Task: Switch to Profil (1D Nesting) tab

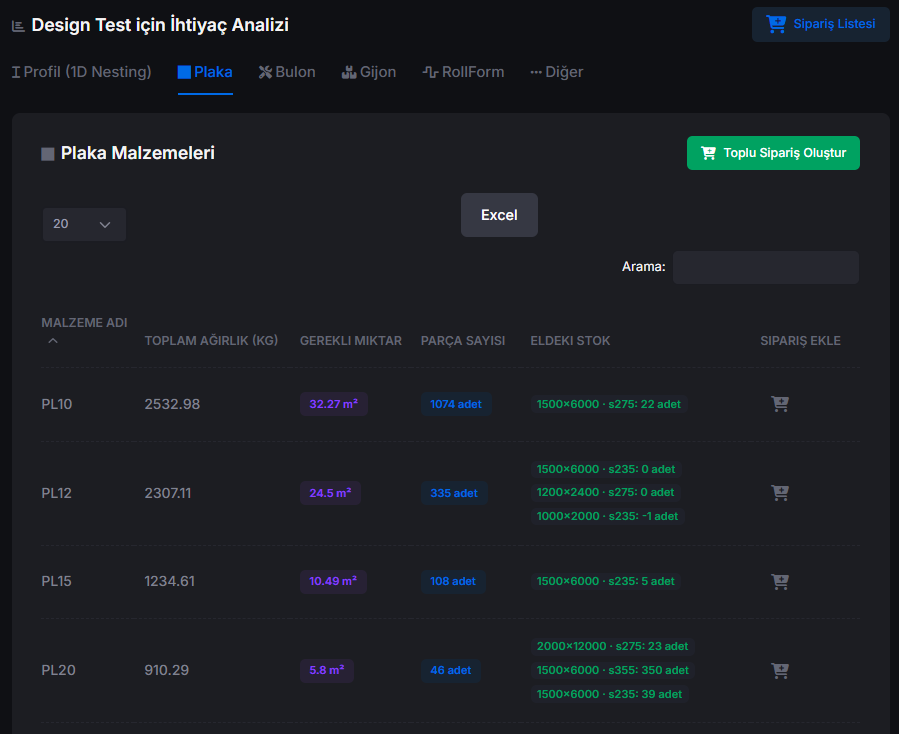Action: point(81,72)
